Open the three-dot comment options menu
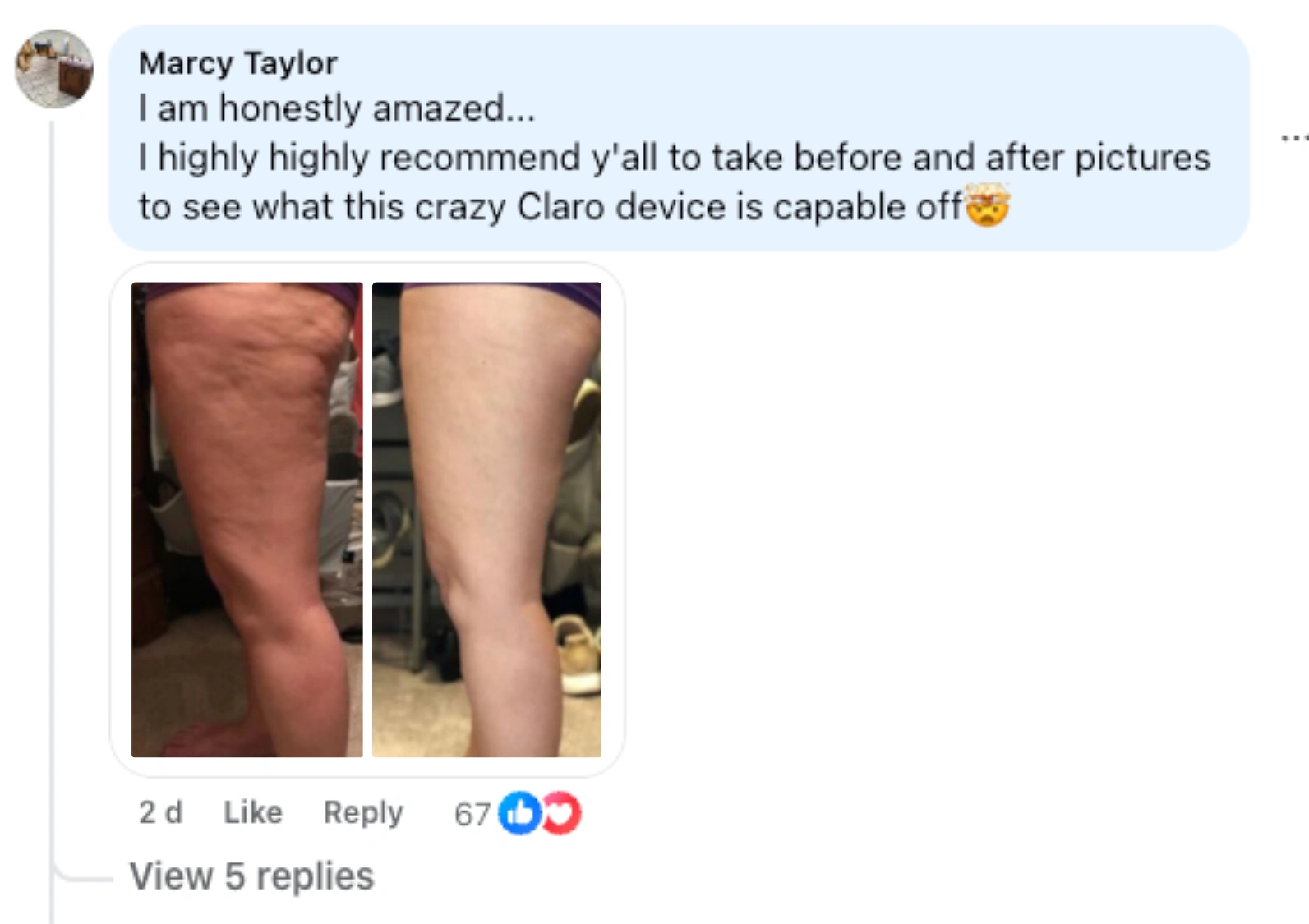1309x924 pixels. click(x=1295, y=138)
